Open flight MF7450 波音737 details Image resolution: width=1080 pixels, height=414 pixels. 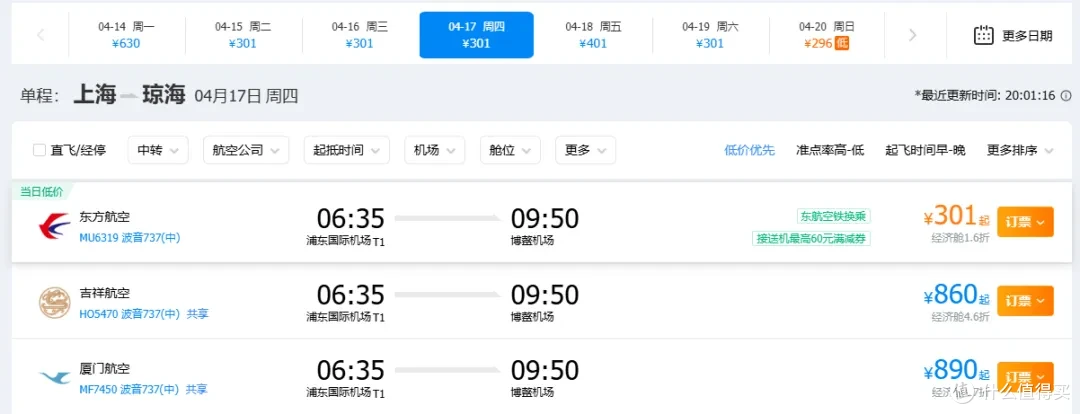(x=129, y=390)
